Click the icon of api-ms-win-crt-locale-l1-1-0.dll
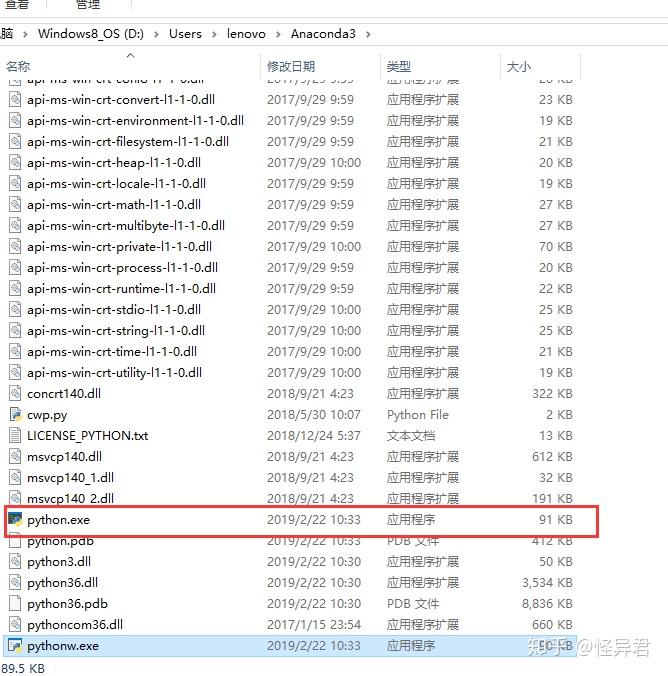Image resolution: width=668 pixels, height=676 pixels. click(x=15, y=184)
